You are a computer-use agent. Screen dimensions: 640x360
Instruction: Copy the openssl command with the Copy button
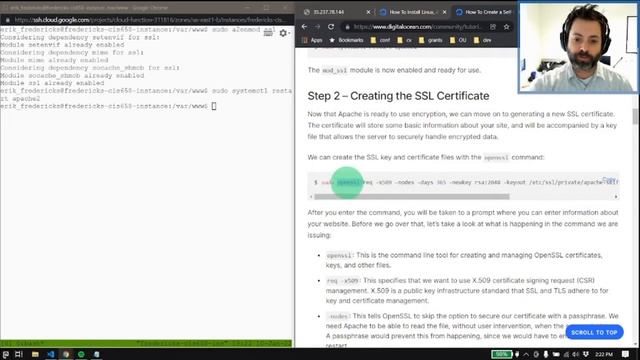pos(609,180)
